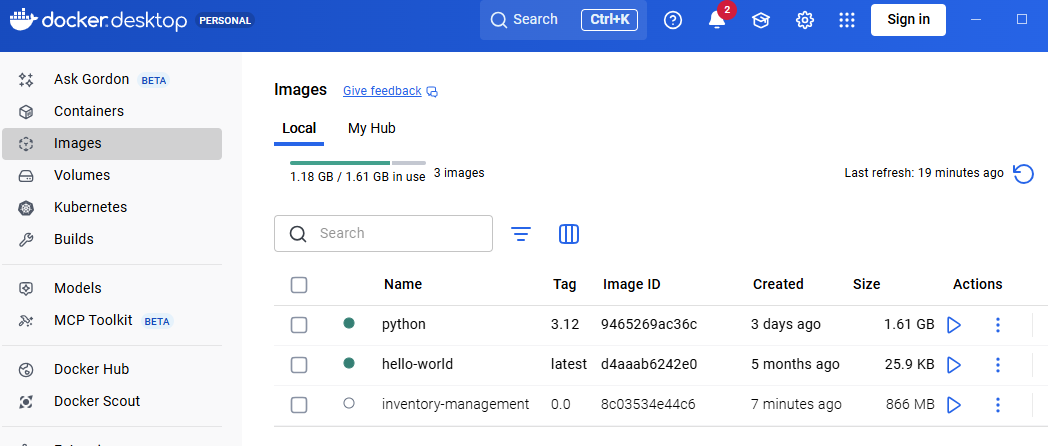1048x446 pixels.
Task: Sort by the Name column header
Action: coord(403,284)
